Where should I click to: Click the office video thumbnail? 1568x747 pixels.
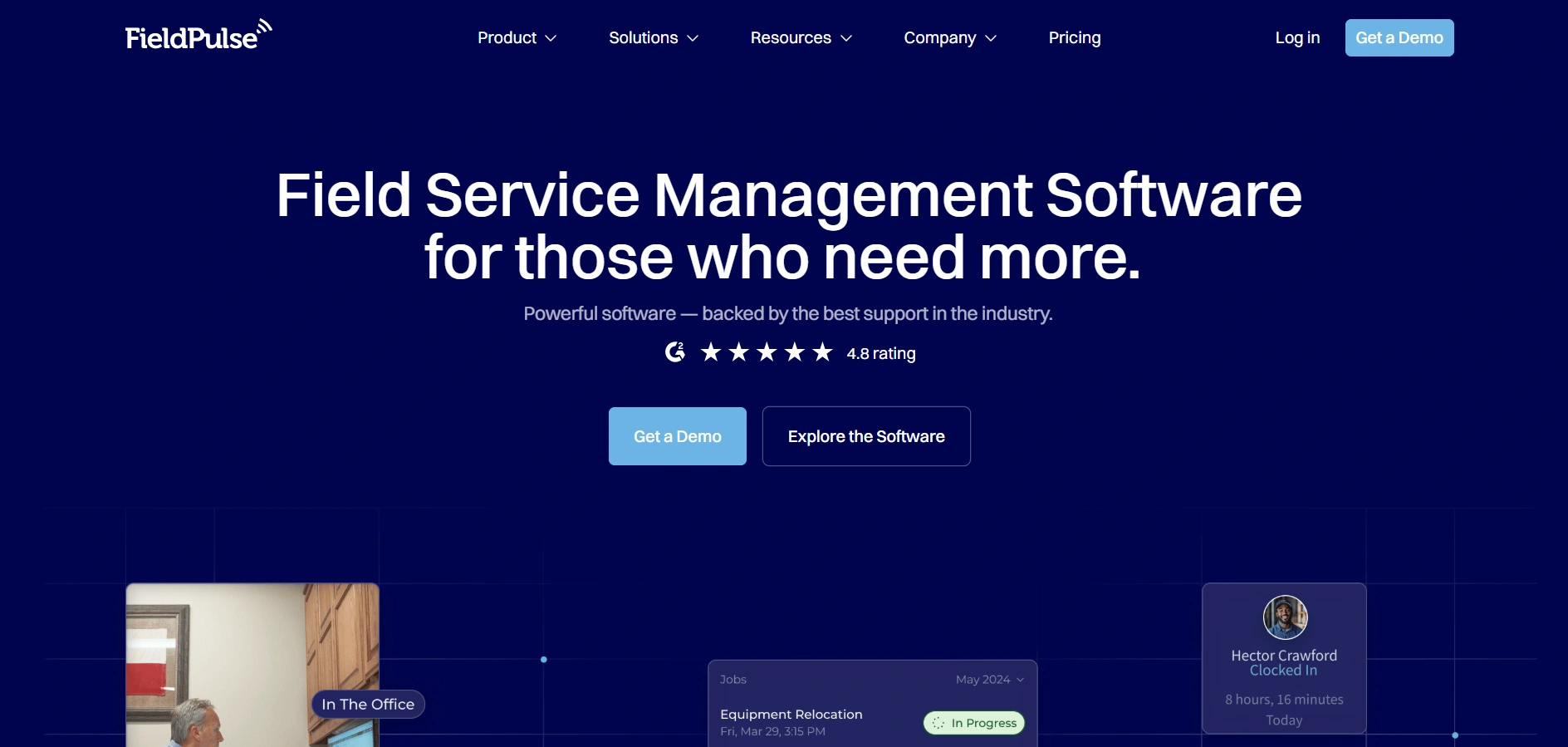252,665
